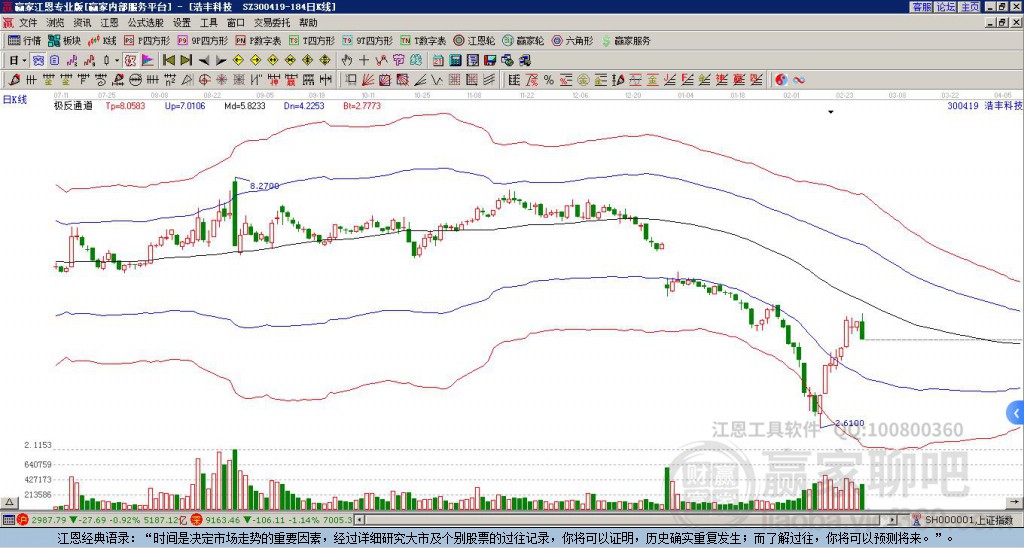This screenshot has height=548, width=1024.
Task: Open the 江恩轮 Gann wheel
Action: [x=474, y=40]
